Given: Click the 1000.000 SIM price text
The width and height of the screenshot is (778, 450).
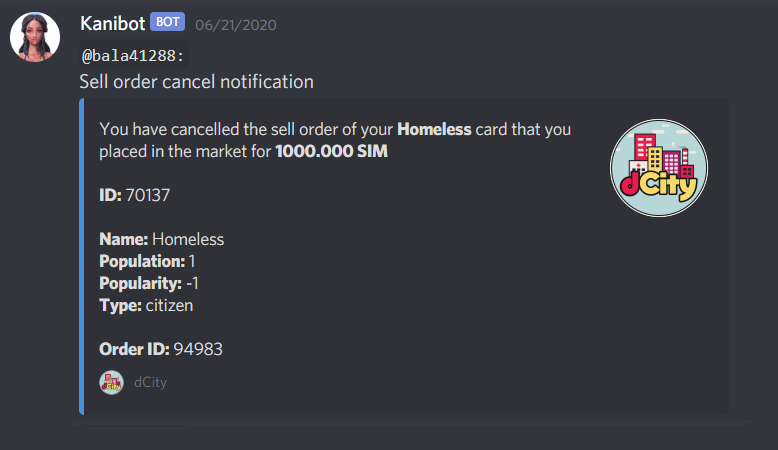Looking at the screenshot, I should pos(331,151).
